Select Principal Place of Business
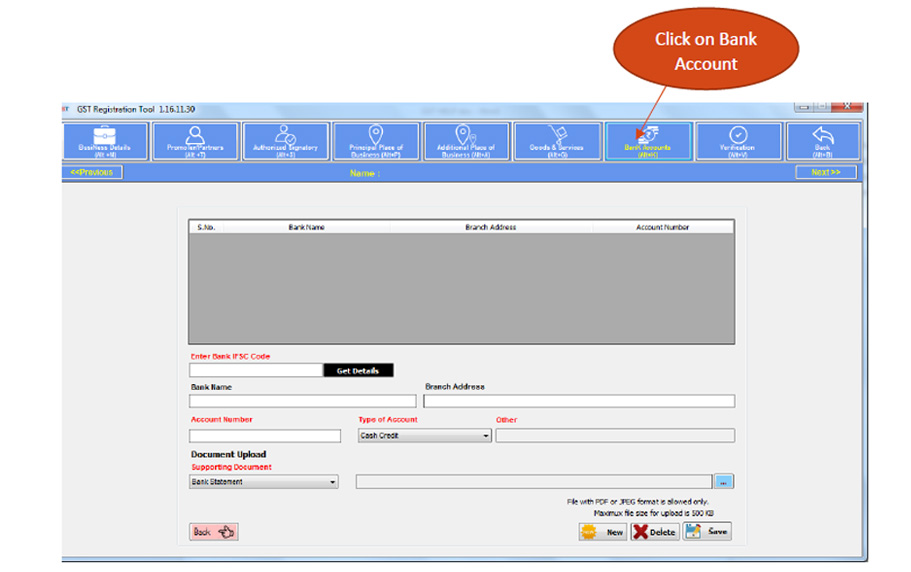Image resolution: width=911 pixels, height=572 pixels. (375, 141)
